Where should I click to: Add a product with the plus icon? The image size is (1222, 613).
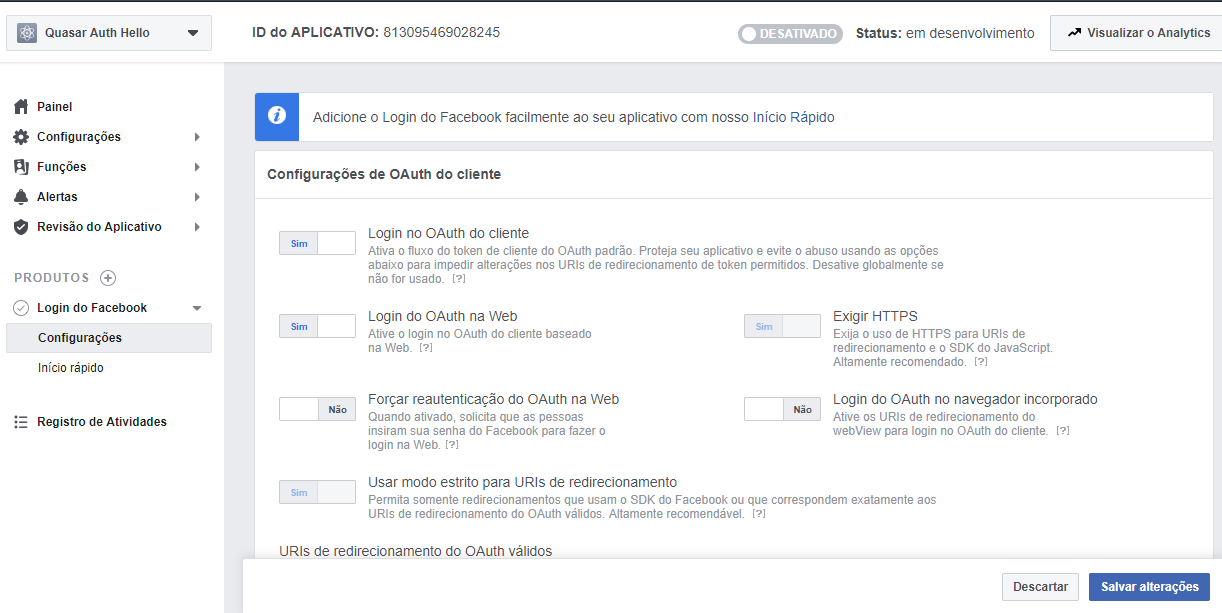(x=108, y=278)
